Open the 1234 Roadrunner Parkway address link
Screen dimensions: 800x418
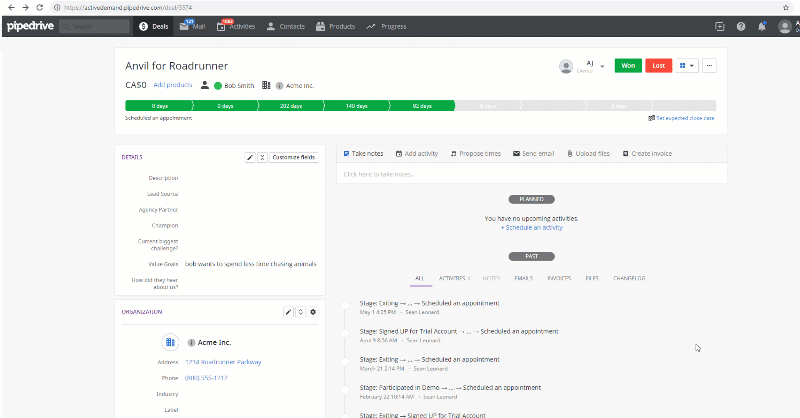click(223, 362)
